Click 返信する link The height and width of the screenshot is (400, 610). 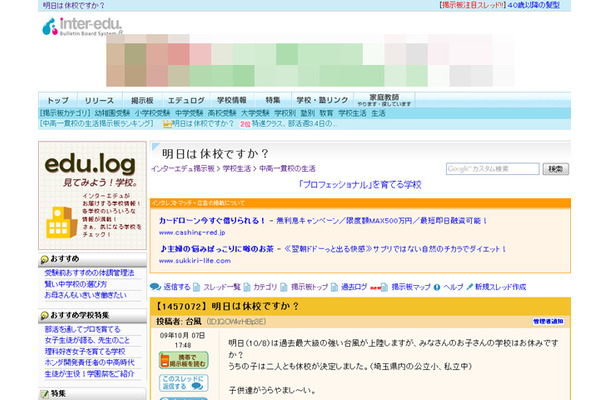pos(177,287)
